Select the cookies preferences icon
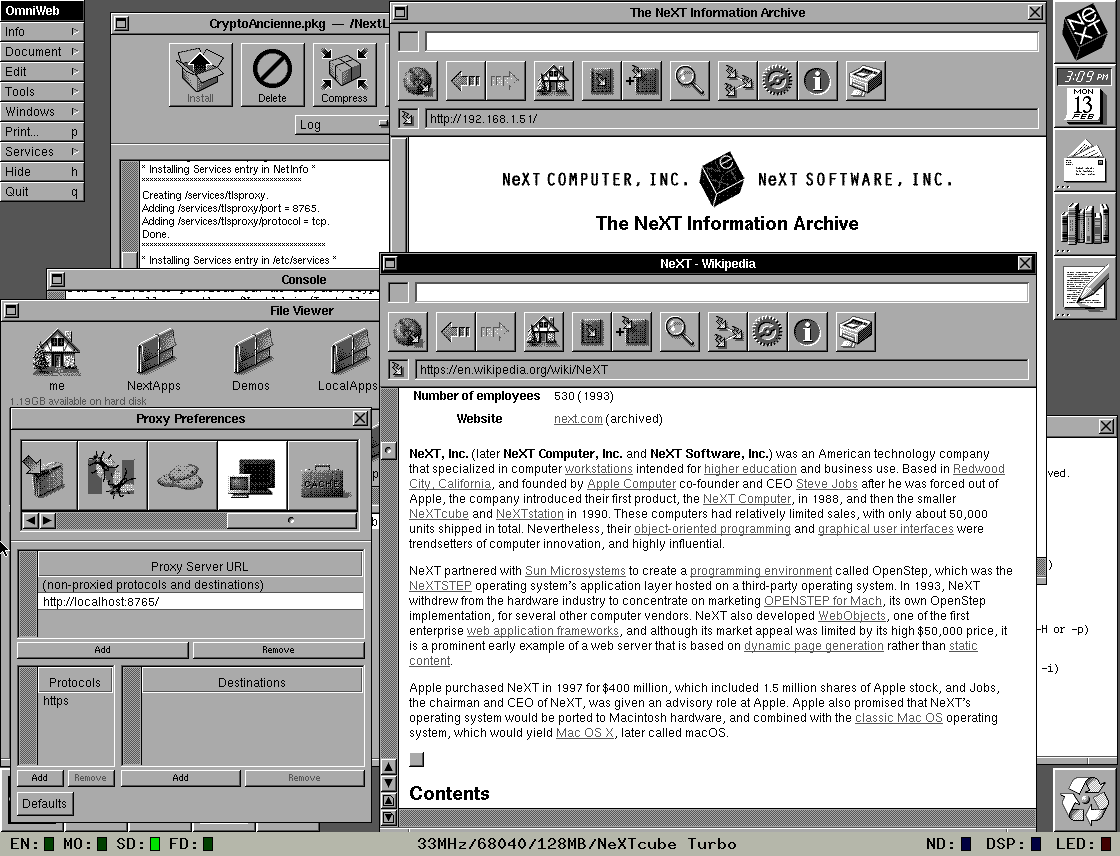Image resolution: width=1120 pixels, height=856 pixels. [x=182, y=475]
